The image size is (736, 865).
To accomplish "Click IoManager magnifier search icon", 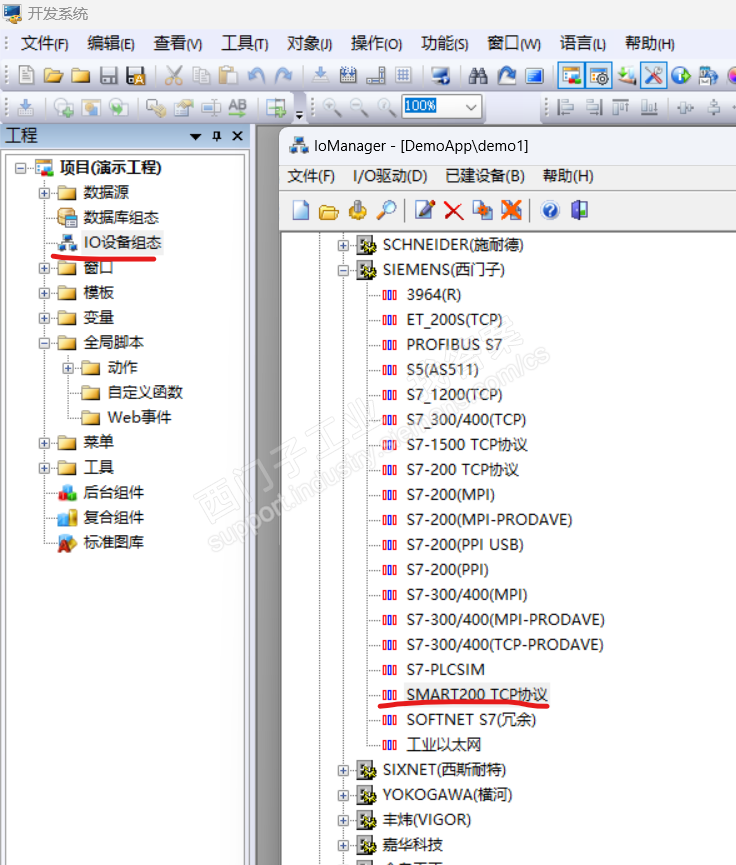I will coord(386,210).
